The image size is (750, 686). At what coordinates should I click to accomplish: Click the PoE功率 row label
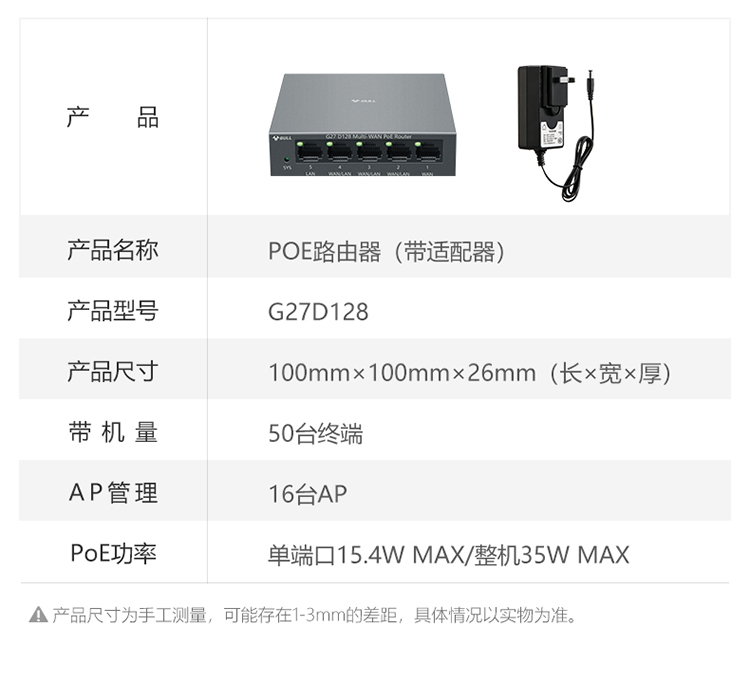tap(113, 553)
